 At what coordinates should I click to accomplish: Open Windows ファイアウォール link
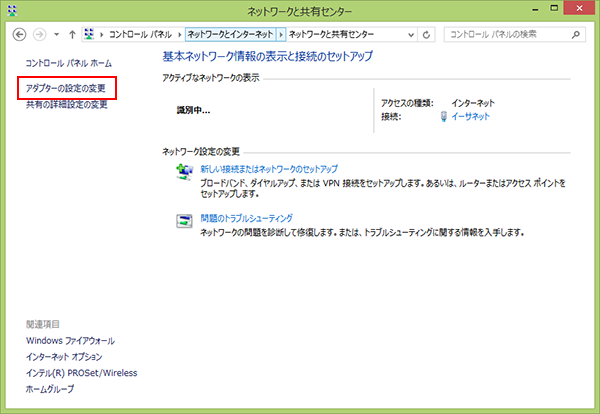point(70,341)
